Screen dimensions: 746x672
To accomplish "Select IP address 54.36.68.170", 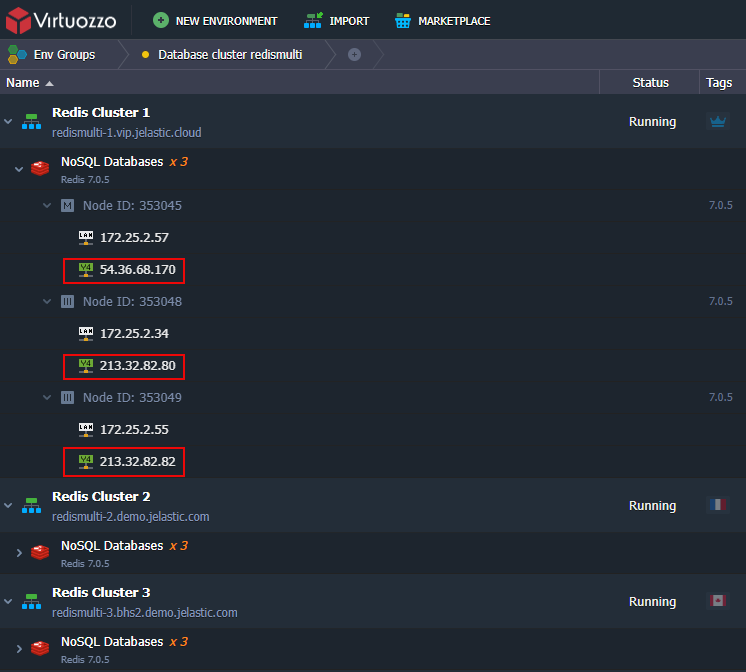I will point(137,270).
